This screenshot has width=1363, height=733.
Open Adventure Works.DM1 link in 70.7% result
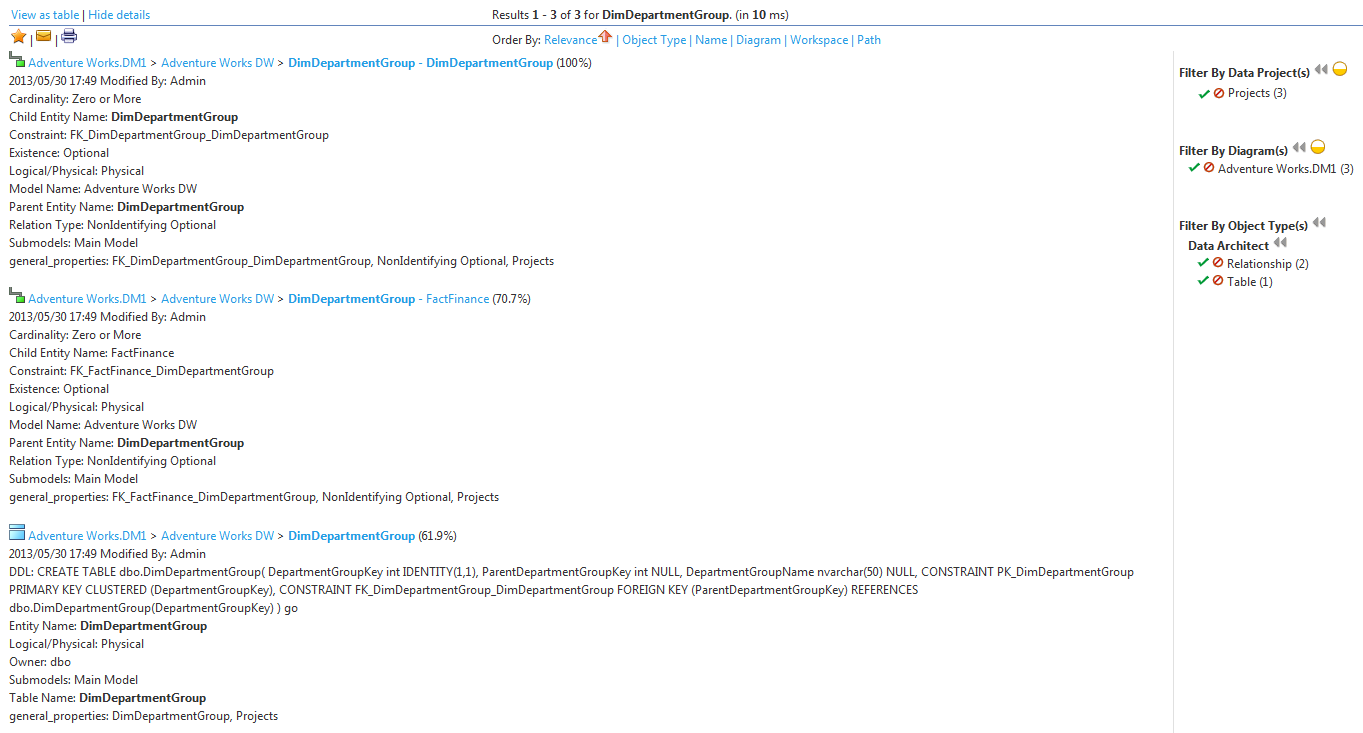[x=87, y=299]
